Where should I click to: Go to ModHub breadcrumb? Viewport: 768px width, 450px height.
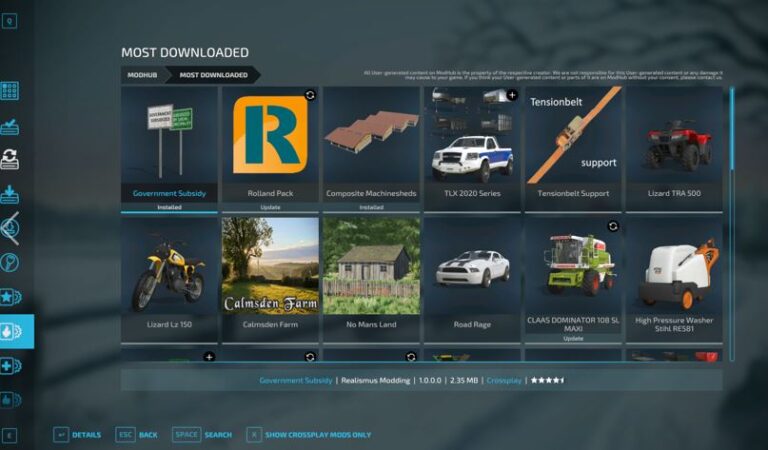[143, 75]
